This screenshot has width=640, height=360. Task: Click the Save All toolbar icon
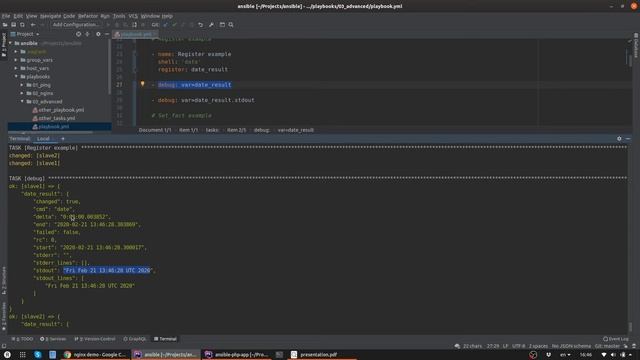pyautogui.click(x=13, y=25)
